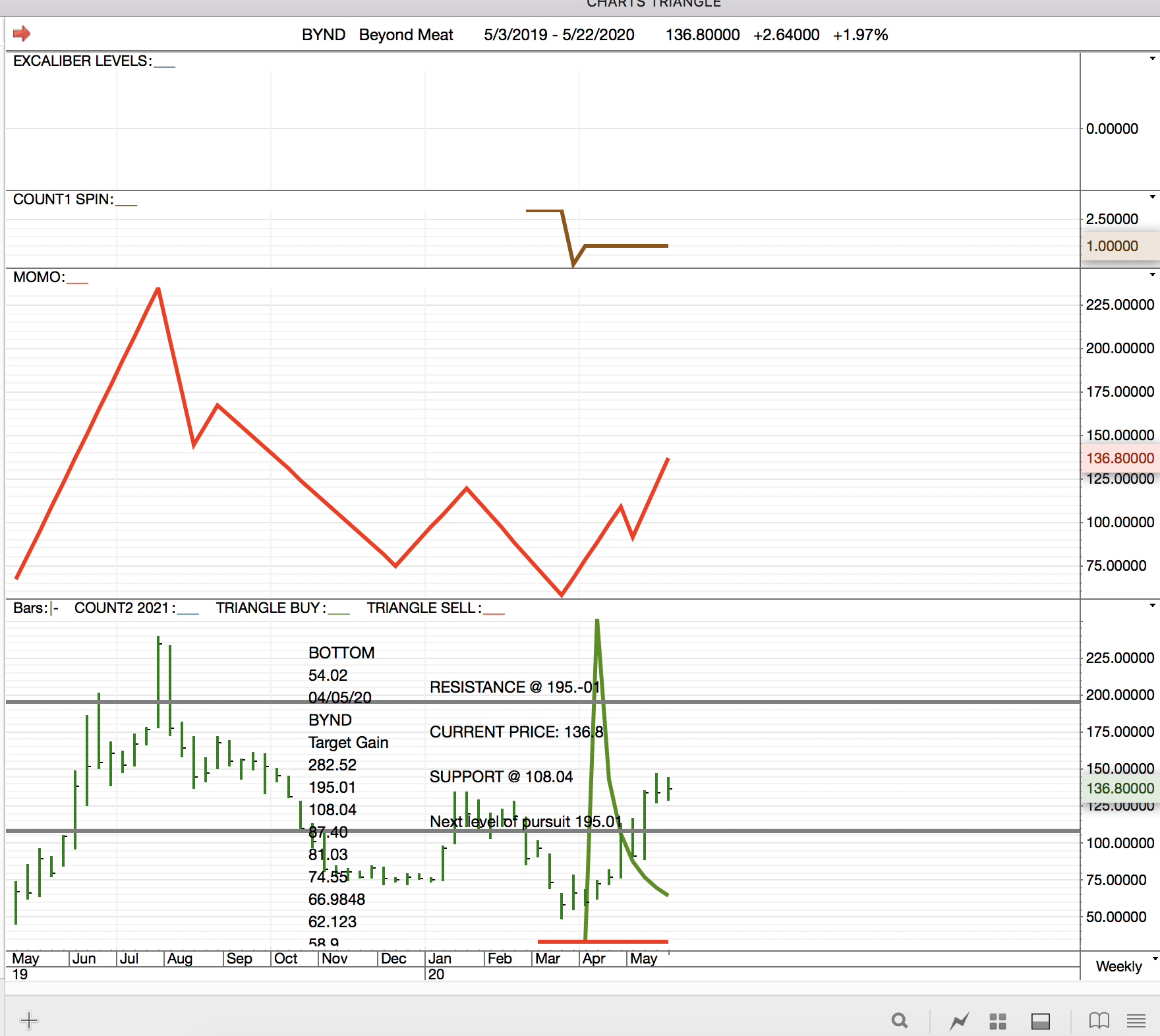The width and height of the screenshot is (1160, 1036).
Task: Click the plus crosshair add icon
Action: [29, 1021]
